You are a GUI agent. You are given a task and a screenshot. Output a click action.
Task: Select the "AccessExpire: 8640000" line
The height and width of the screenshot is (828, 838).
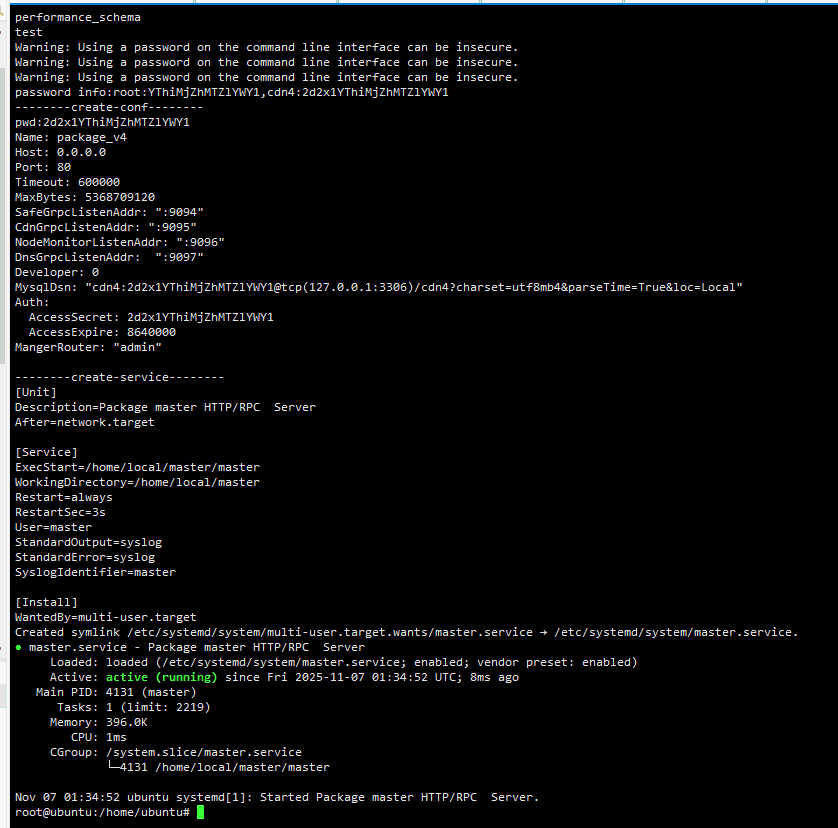point(102,332)
